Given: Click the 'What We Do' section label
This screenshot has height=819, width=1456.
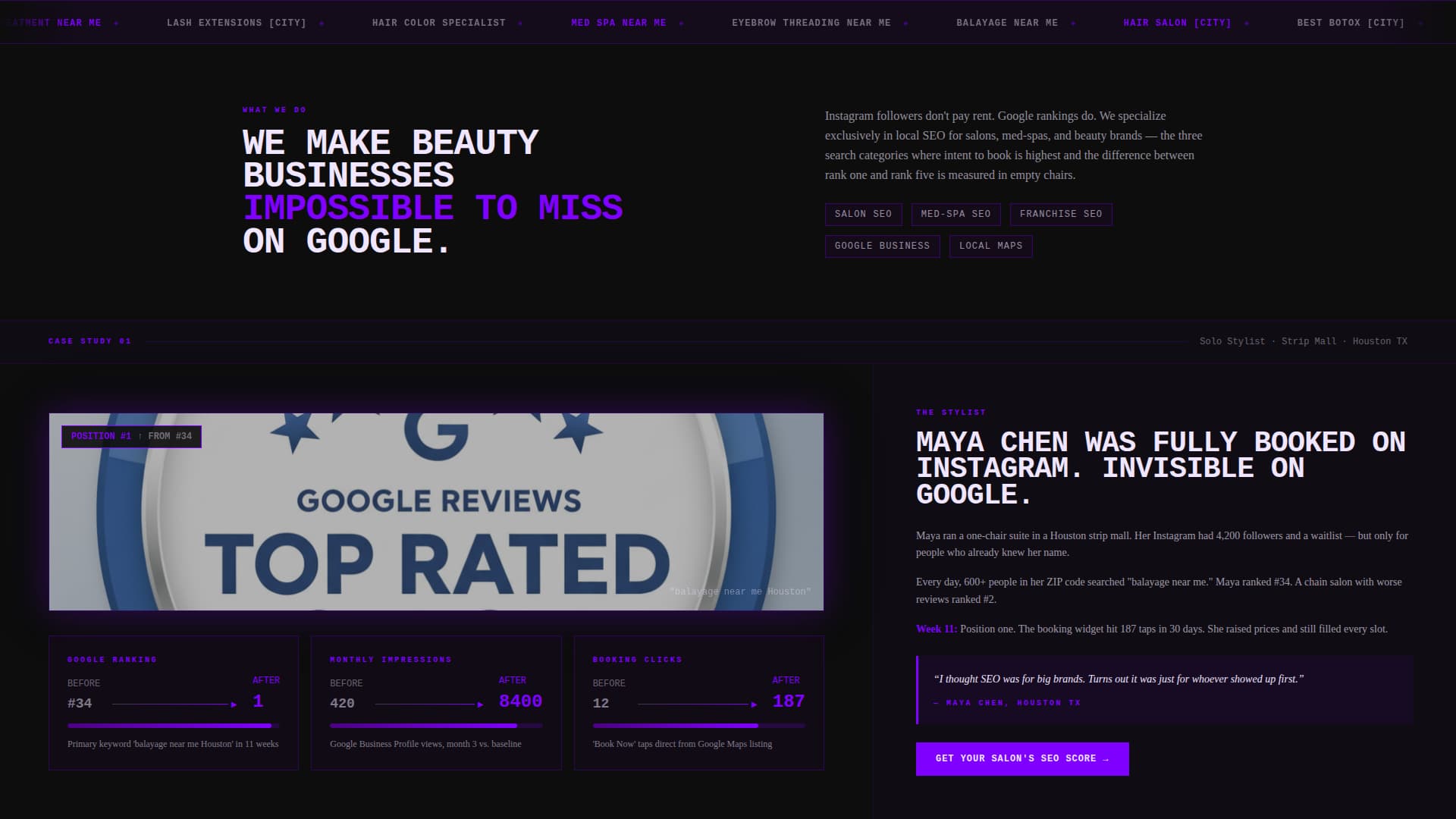Looking at the screenshot, I should pyautogui.click(x=275, y=110).
